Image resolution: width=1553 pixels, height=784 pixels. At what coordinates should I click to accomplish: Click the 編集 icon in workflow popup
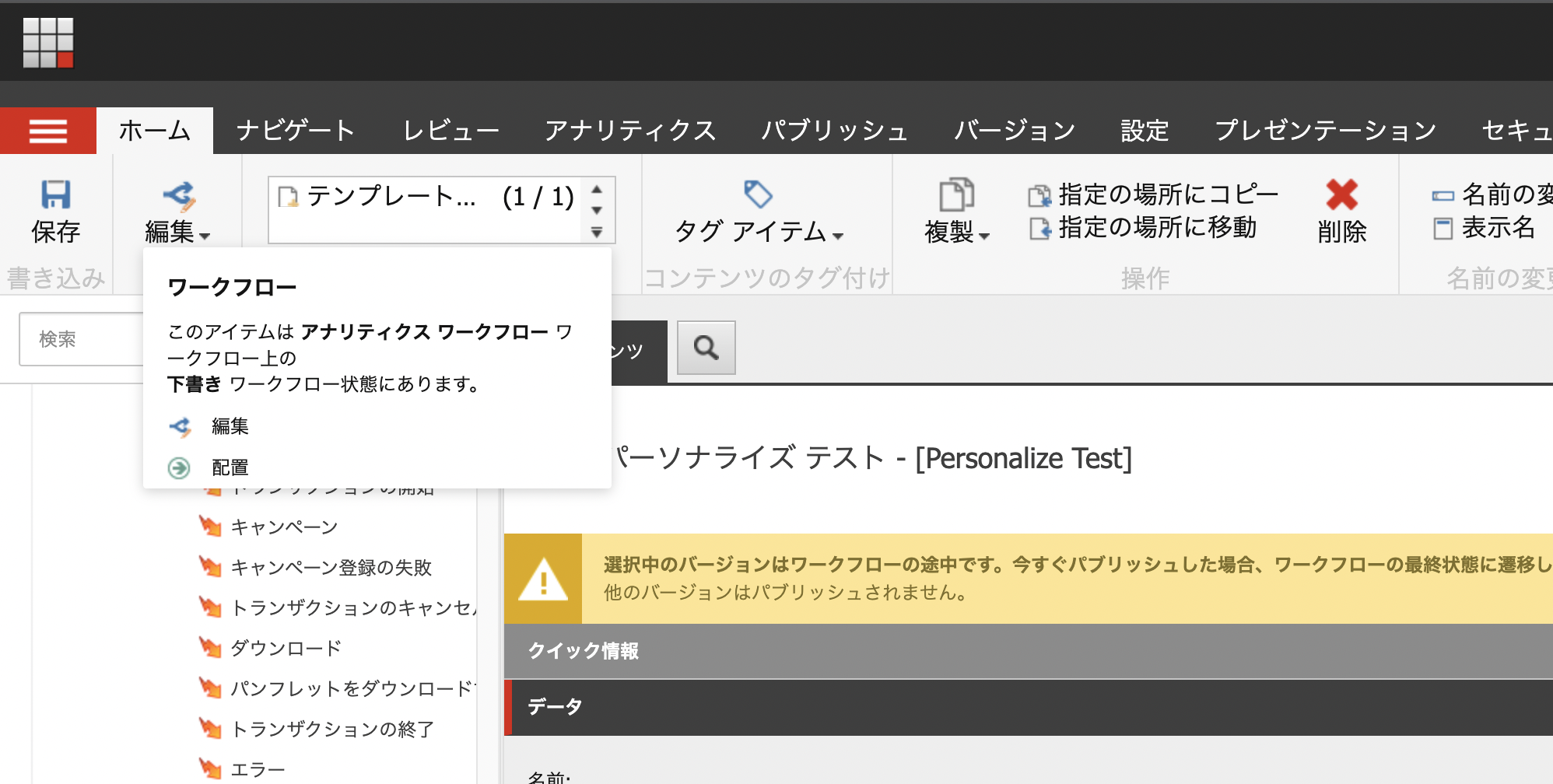coord(180,426)
